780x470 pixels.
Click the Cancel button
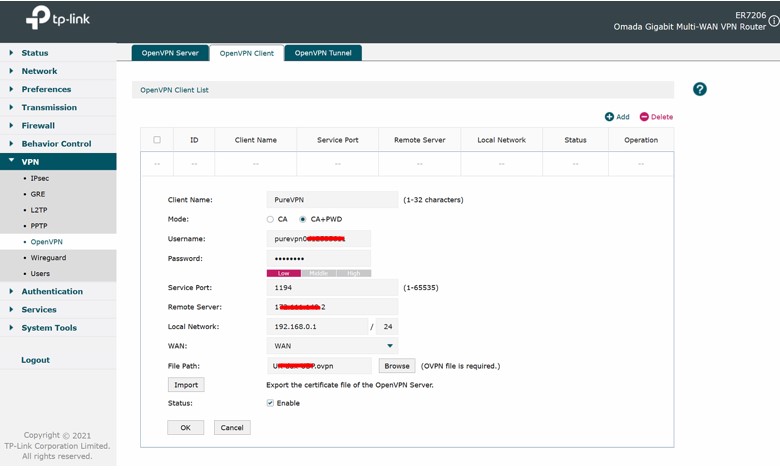pos(232,428)
